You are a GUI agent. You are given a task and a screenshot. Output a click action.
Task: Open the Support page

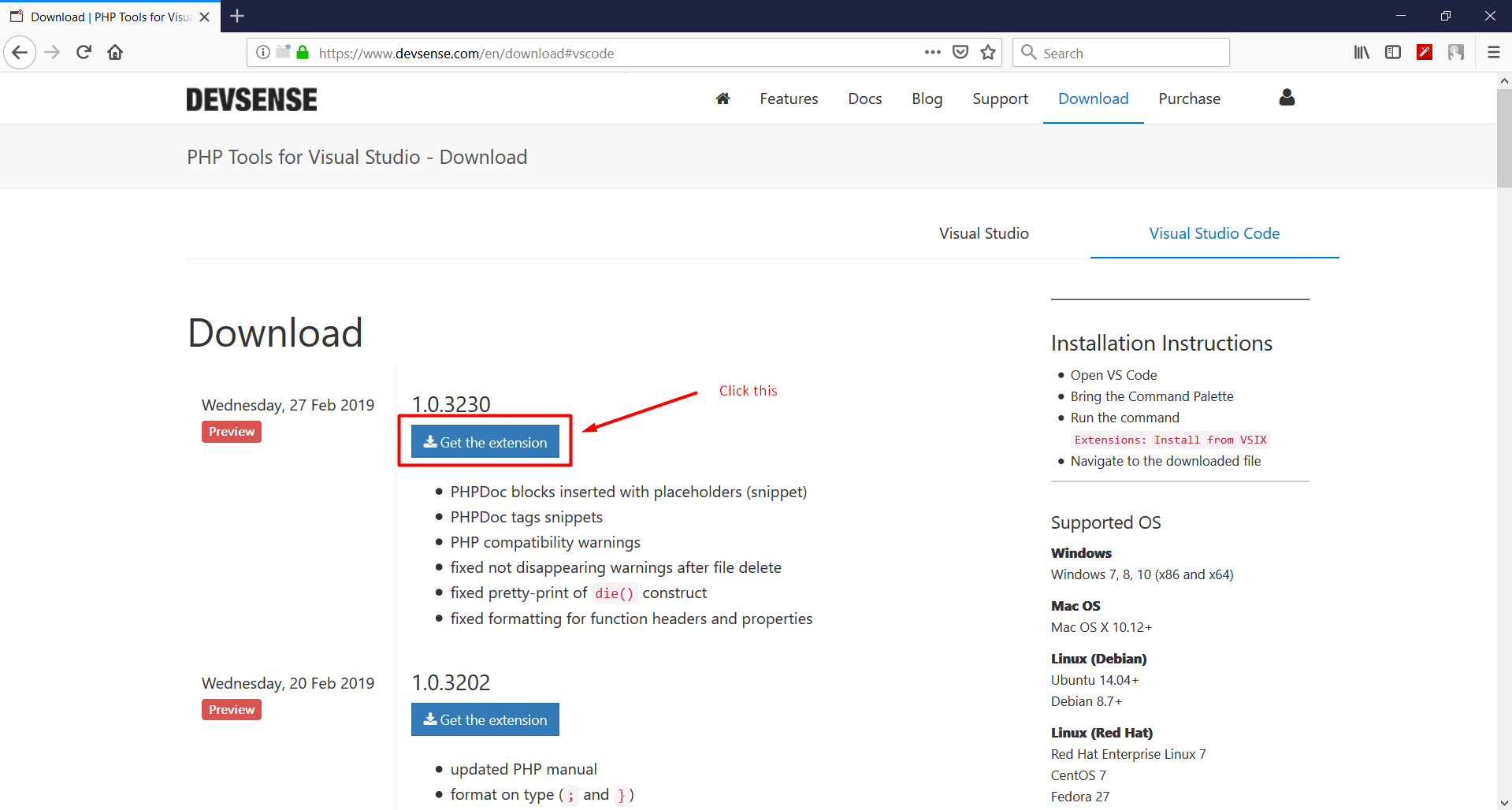pyautogui.click(x=1000, y=98)
